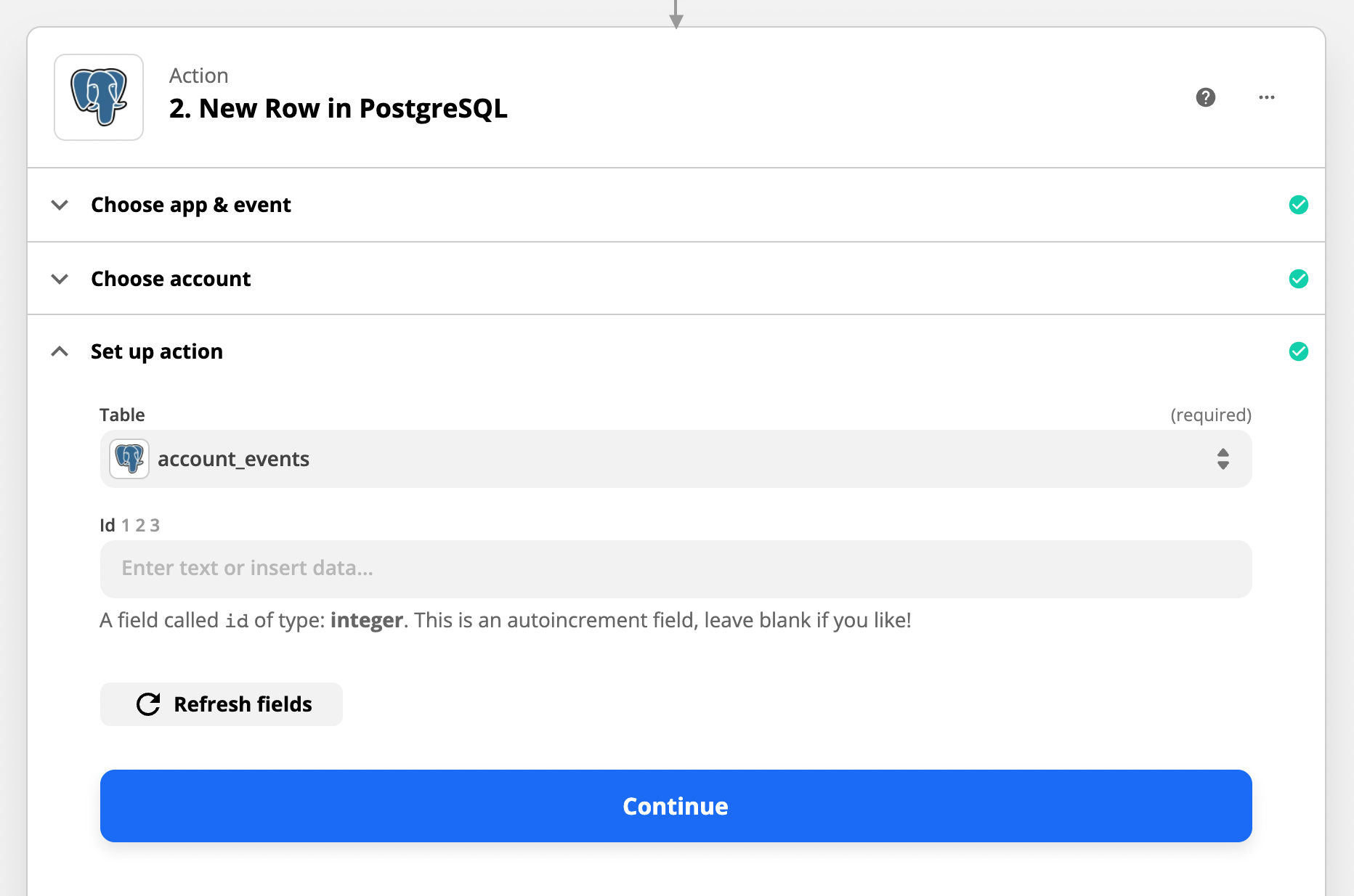Click the Action label above the title

pyautogui.click(x=198, y=76)
